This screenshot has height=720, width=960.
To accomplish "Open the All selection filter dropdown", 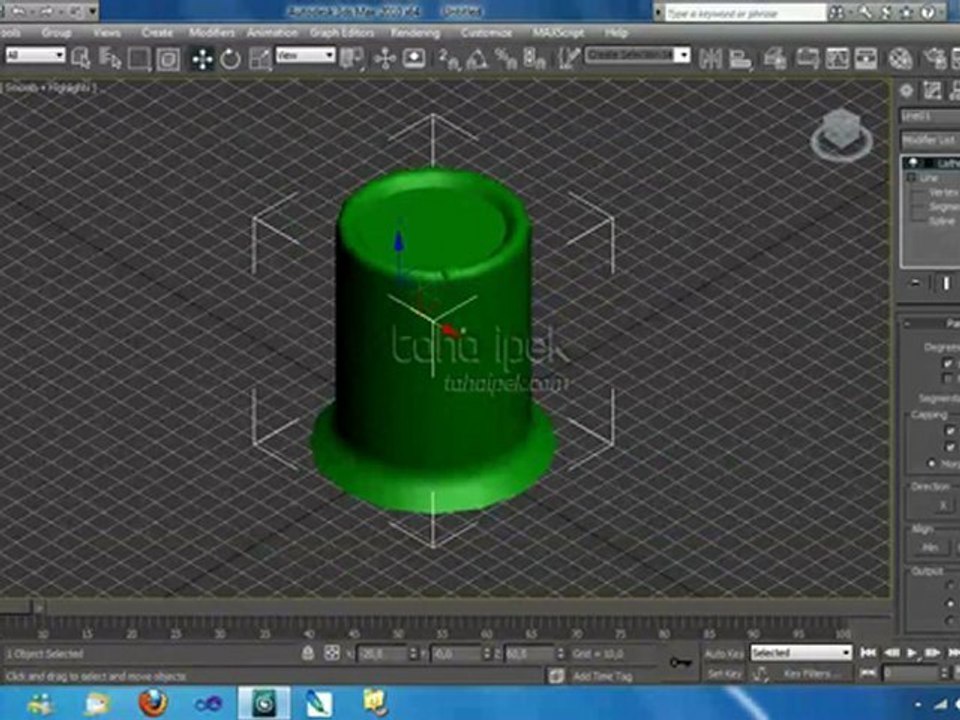I will 35,56.
